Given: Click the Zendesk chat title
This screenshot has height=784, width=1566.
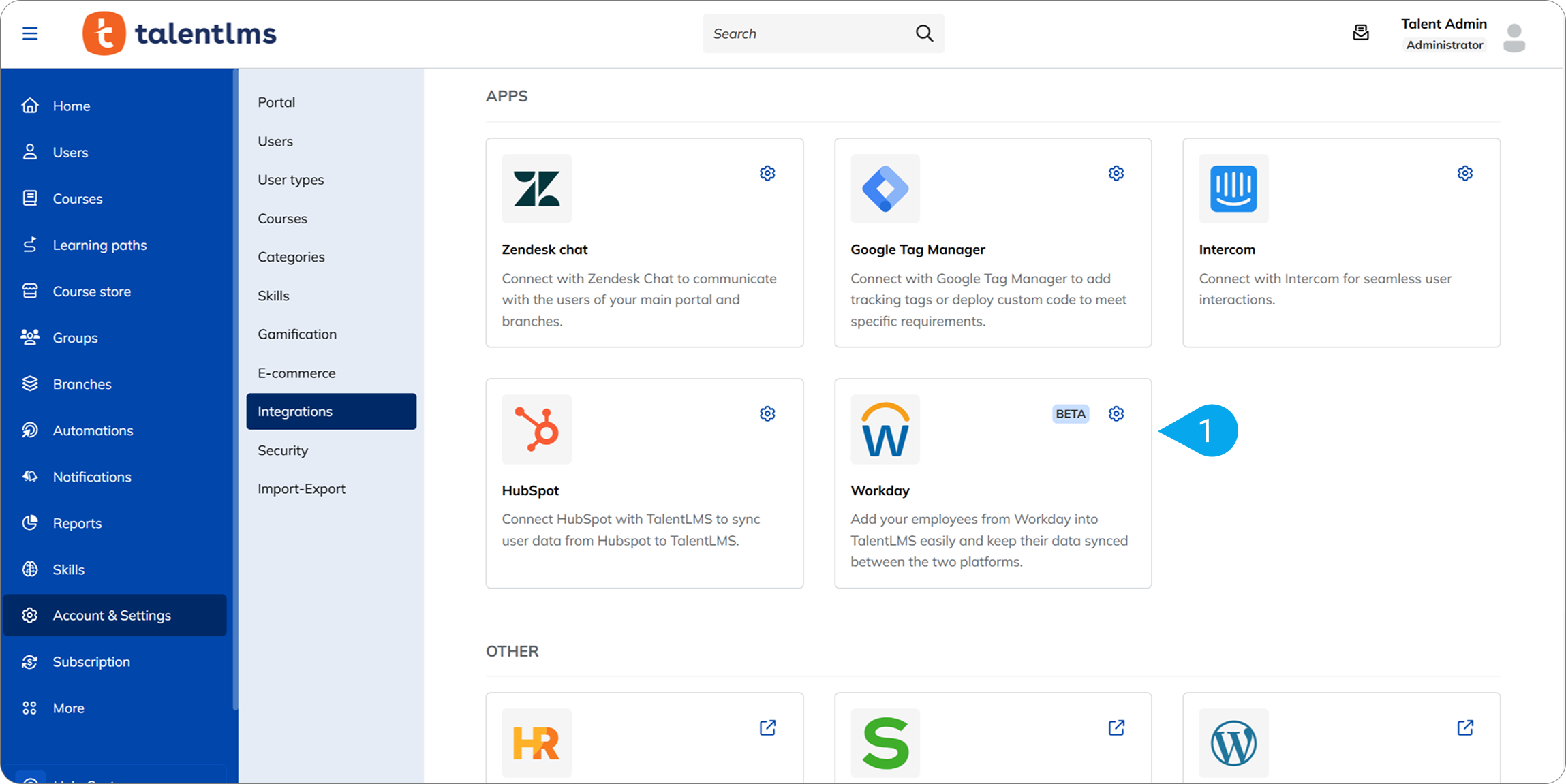Looking at the screenshot, I should 544,249.
